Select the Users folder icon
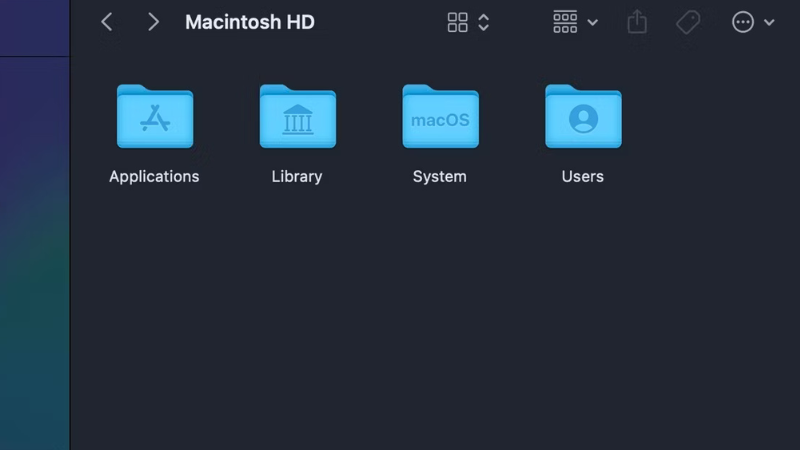 [584, 116]
